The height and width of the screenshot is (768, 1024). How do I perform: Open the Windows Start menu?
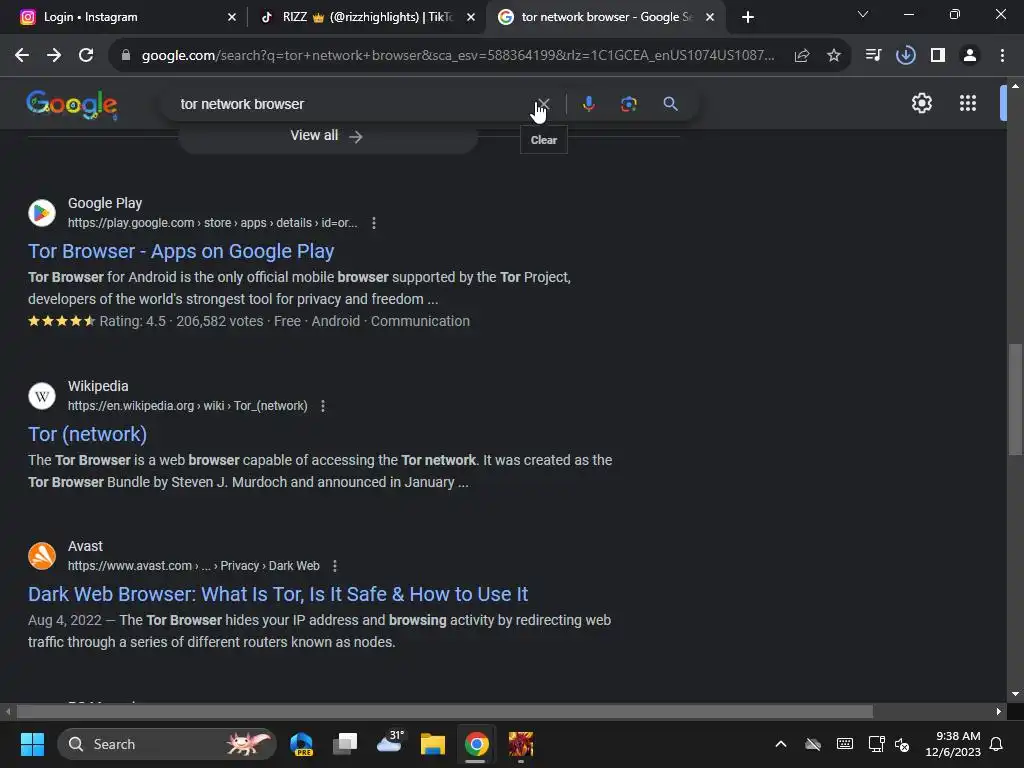(x=32, y=744)
